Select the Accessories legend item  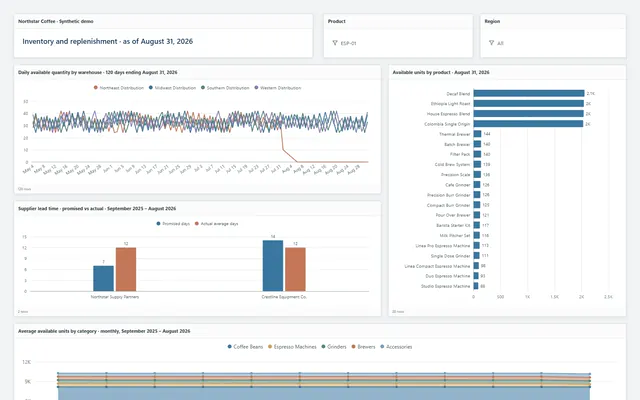click(396, 347)
